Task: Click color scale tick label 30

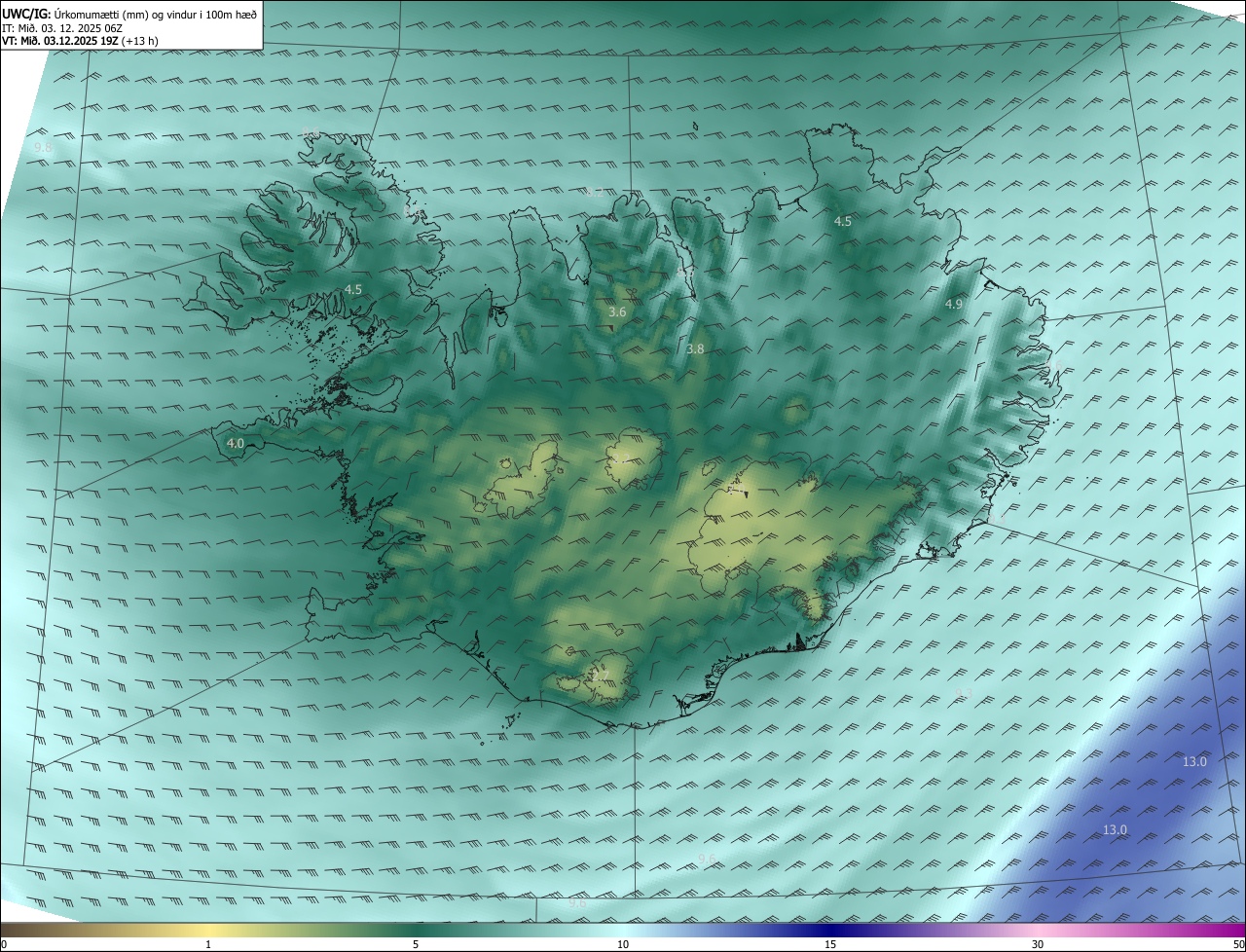Action: pyautogui.click(x=1038, y=944)
